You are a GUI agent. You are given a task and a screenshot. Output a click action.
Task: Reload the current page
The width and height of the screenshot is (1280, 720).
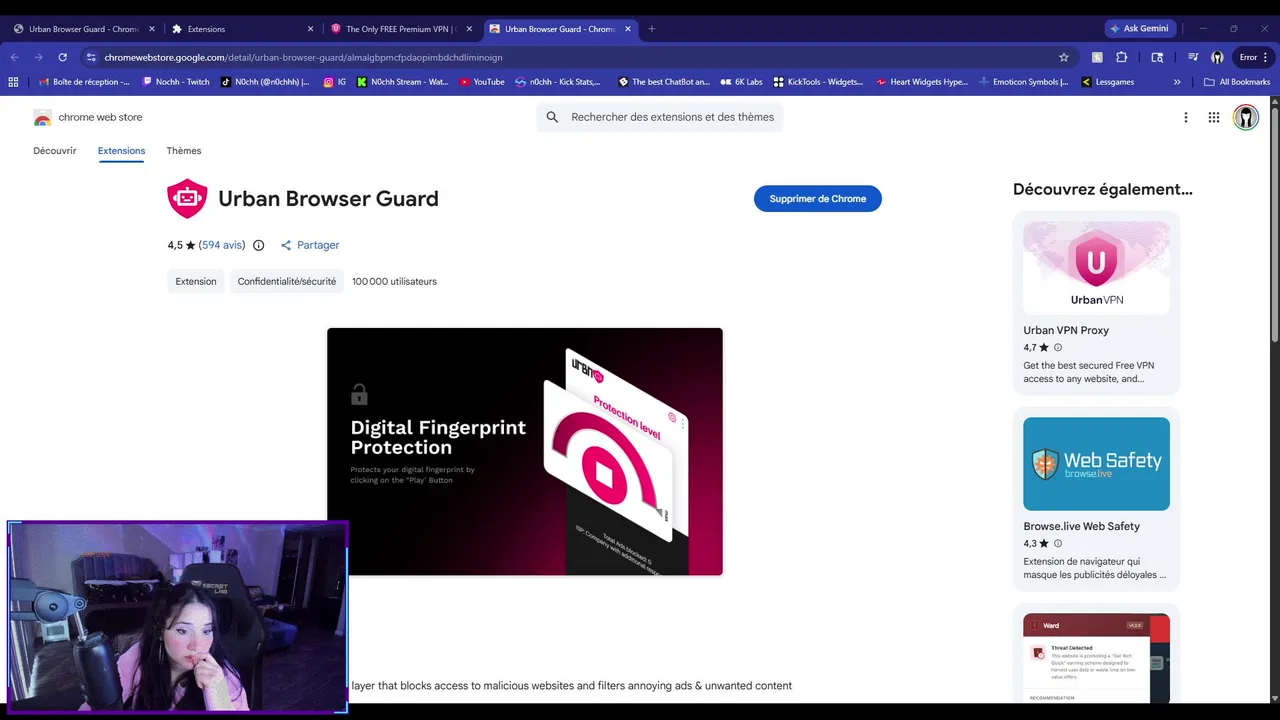(x=63, y=57)
